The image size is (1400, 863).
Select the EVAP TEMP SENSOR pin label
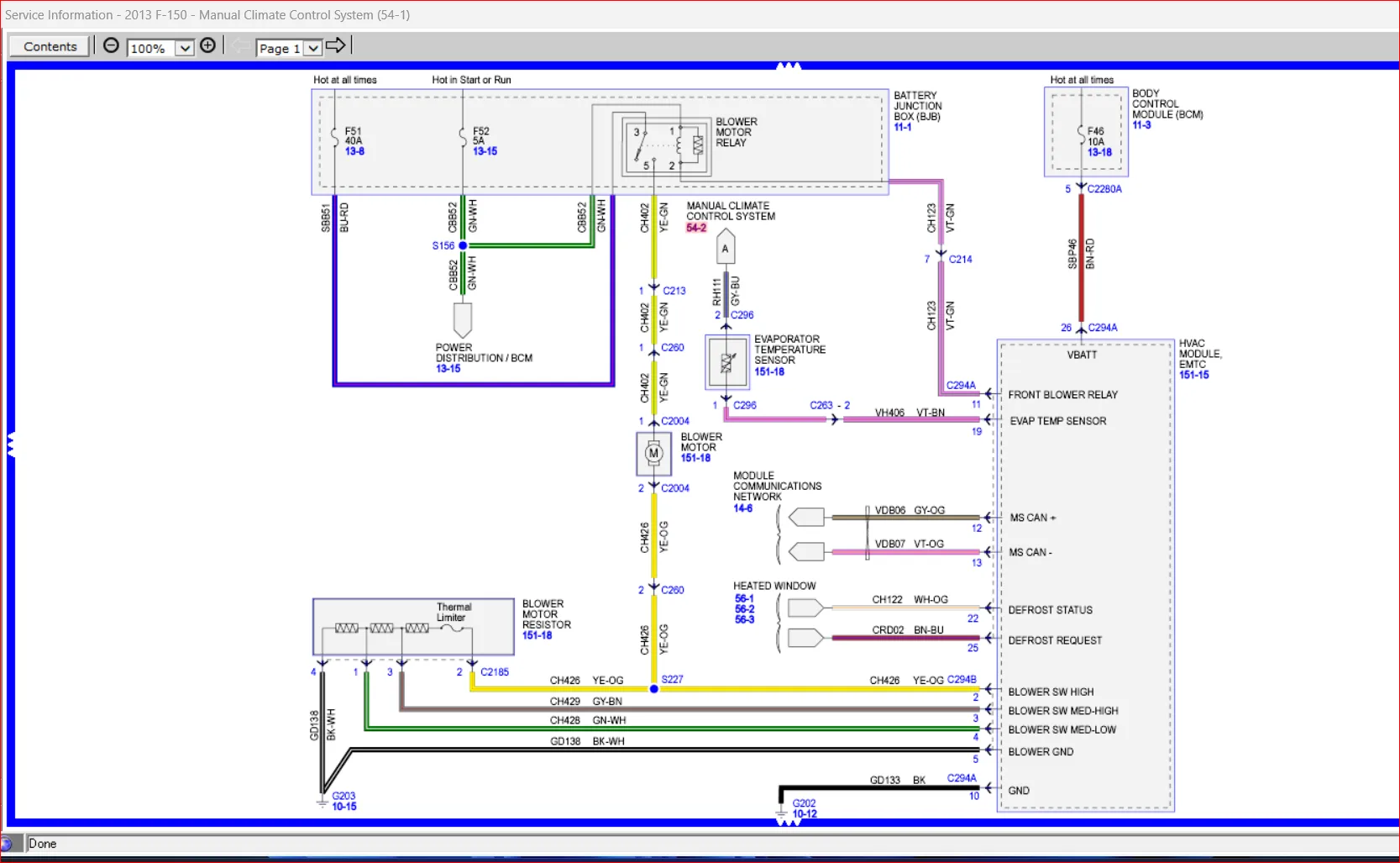tap(1057, 421)
